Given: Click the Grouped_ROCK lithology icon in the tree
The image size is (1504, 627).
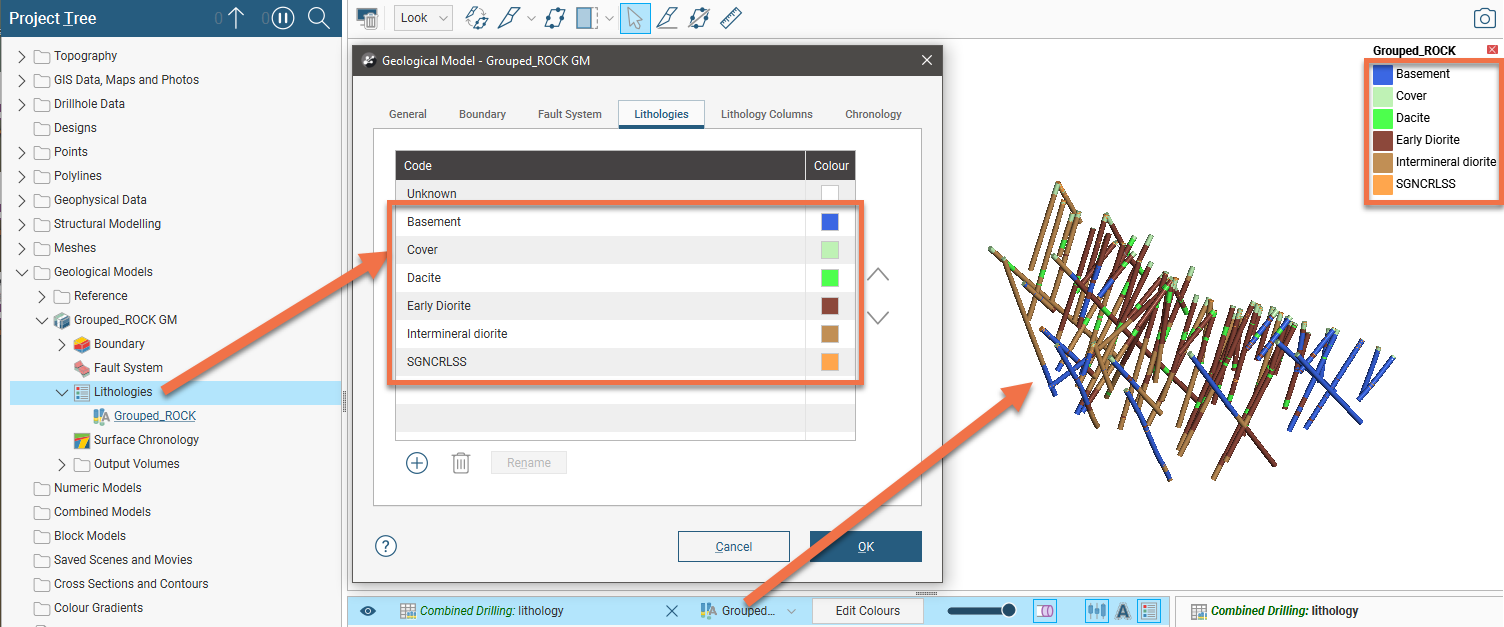Looking at the screenshot, I should [x=101, y=416].
